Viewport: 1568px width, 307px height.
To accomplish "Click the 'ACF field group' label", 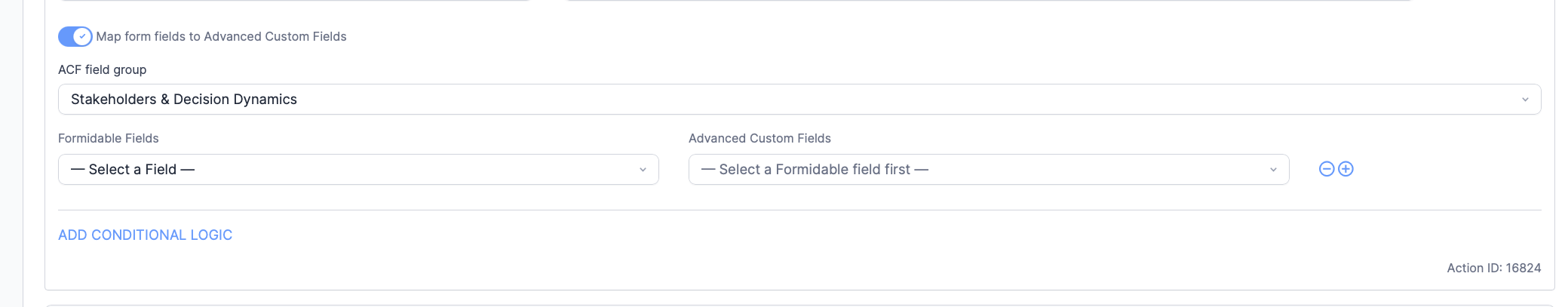I will pos(102,69).
